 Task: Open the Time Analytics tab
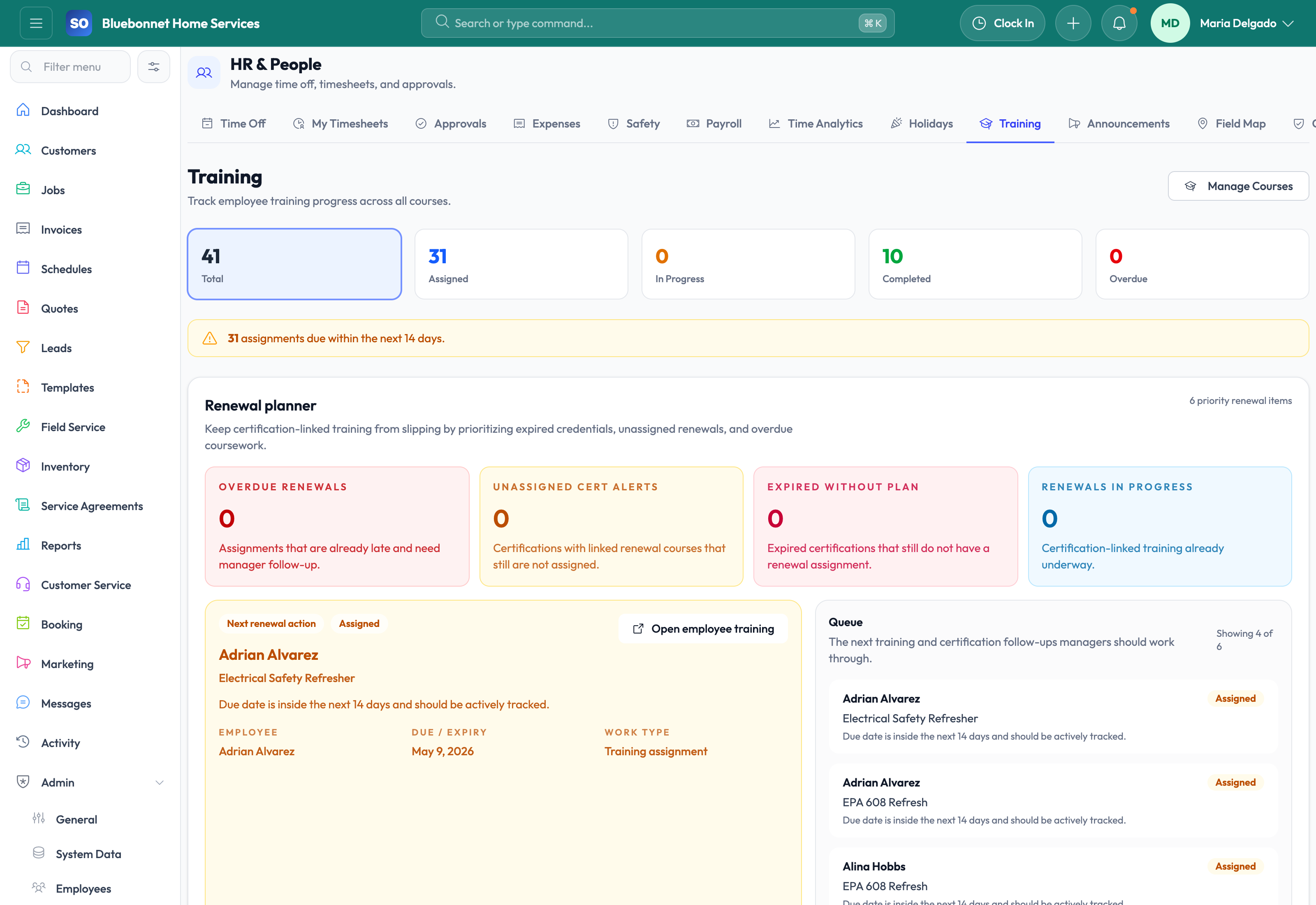coord(816,124)
